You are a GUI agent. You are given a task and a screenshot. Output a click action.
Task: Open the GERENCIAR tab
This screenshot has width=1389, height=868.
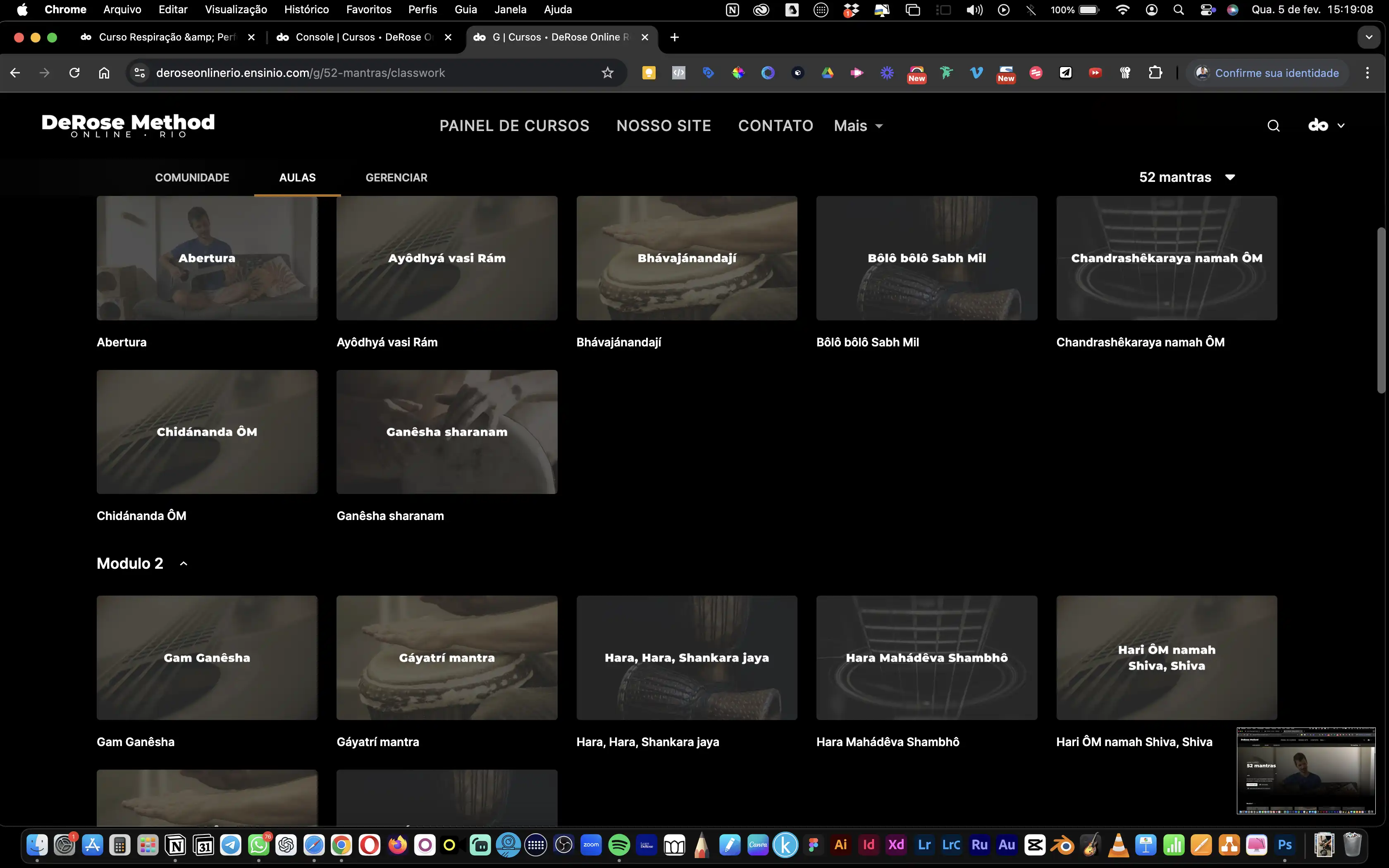click(x=396, y=177)
